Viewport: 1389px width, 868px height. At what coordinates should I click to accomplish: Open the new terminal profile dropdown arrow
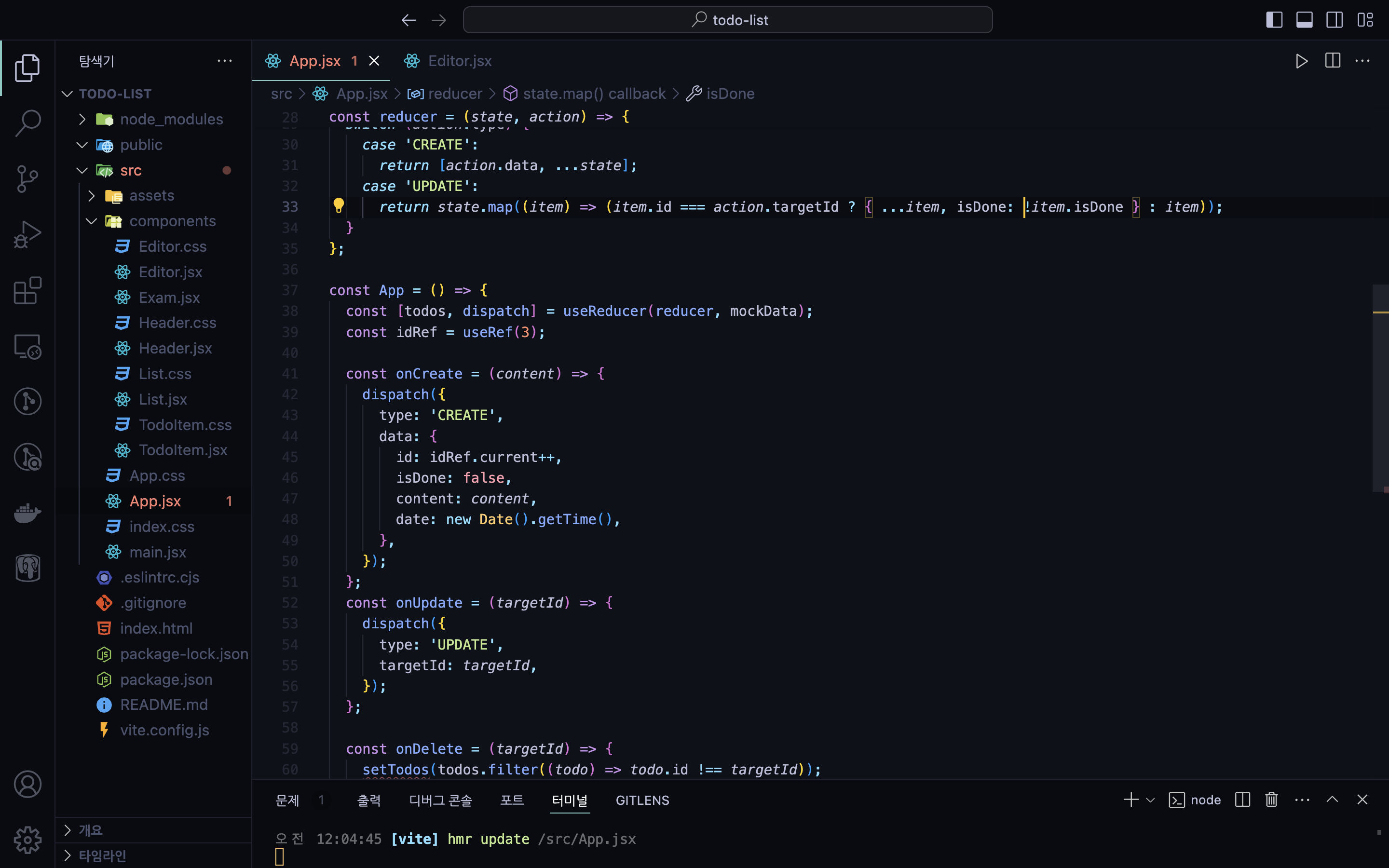coord(1150,800)
